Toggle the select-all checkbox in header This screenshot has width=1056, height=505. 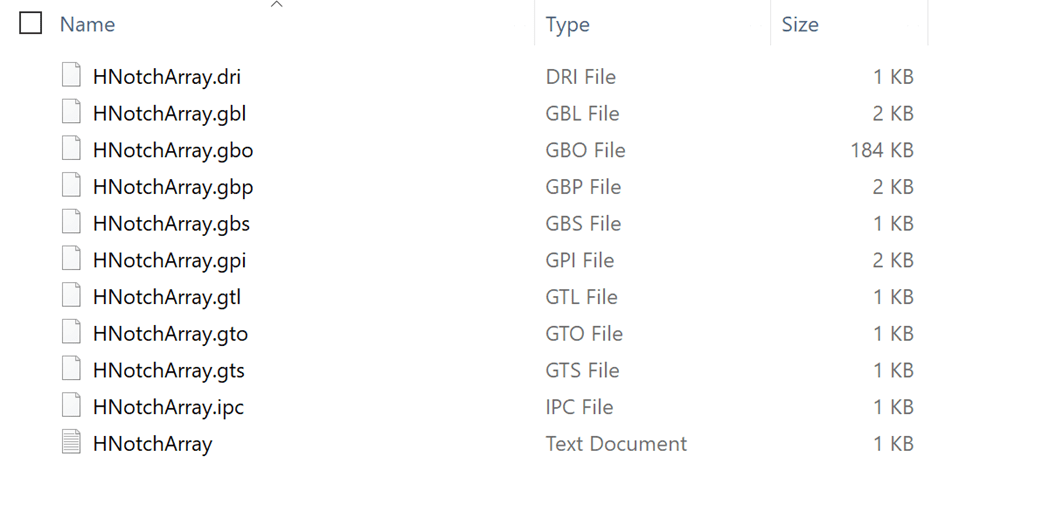(x=31, y=23)
